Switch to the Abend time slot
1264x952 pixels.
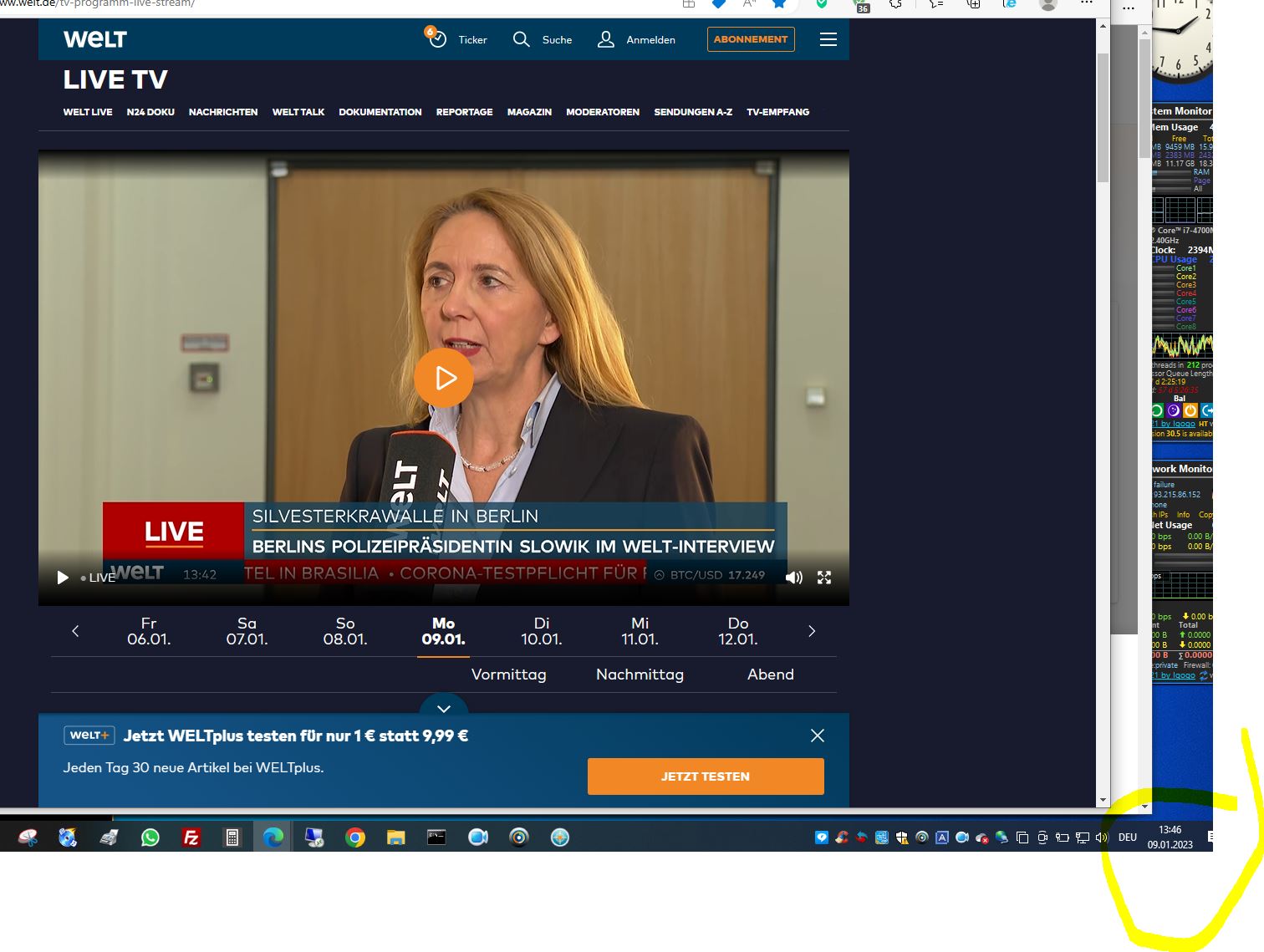click(771, 675)
